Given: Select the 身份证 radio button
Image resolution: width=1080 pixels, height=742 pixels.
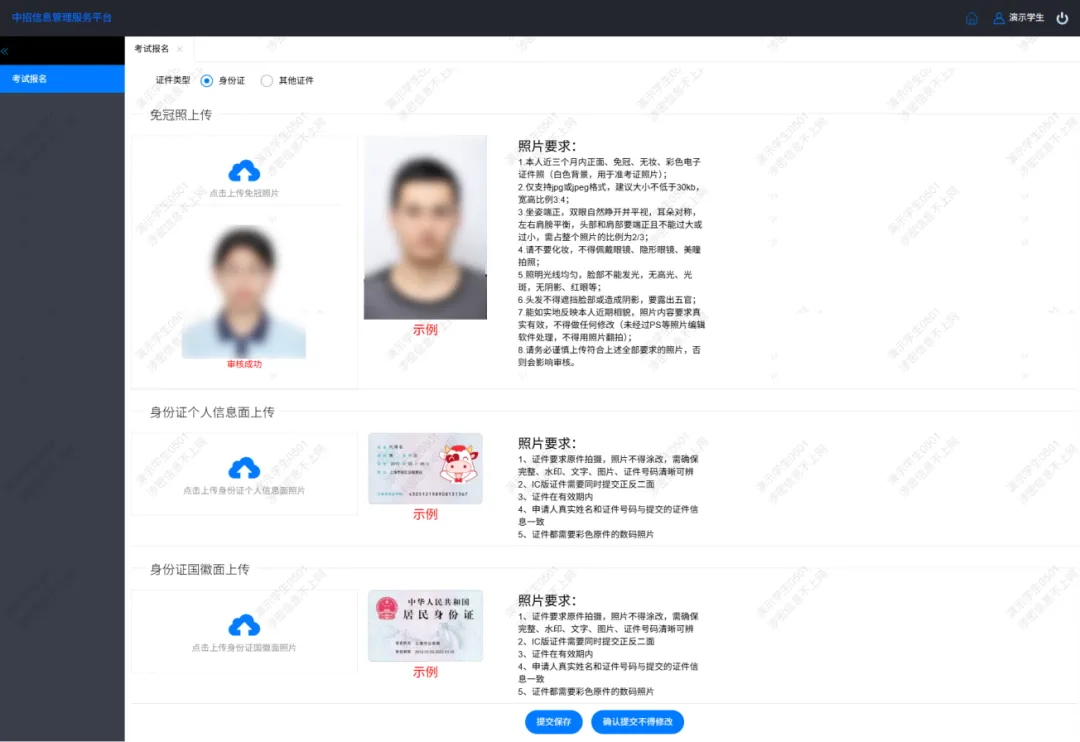Looking at the screenshot, I should (208, 81).
